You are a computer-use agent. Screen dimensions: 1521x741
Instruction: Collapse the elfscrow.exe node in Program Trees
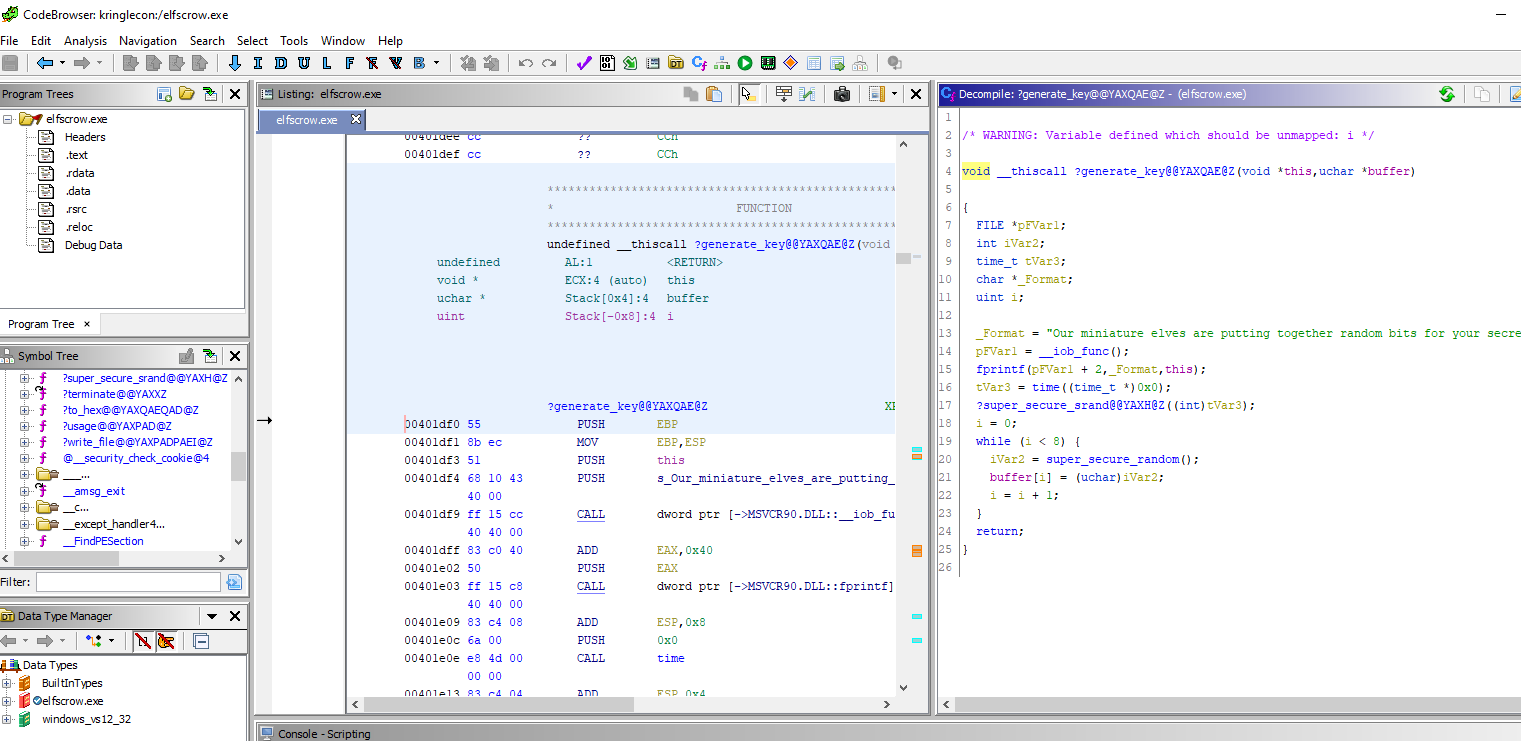(8, 119)
